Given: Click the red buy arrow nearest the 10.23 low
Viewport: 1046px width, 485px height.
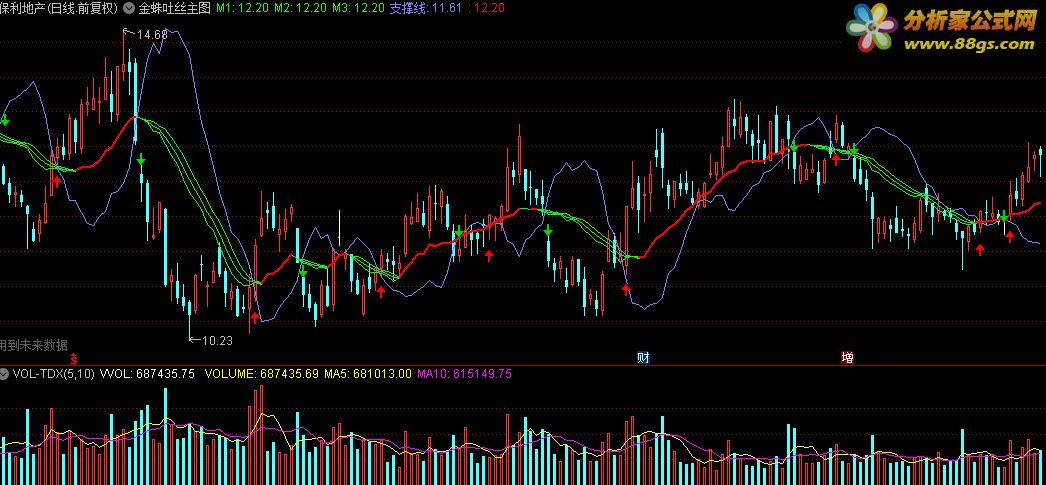Looking at the screenshot, I should click(x=255, y=317).
